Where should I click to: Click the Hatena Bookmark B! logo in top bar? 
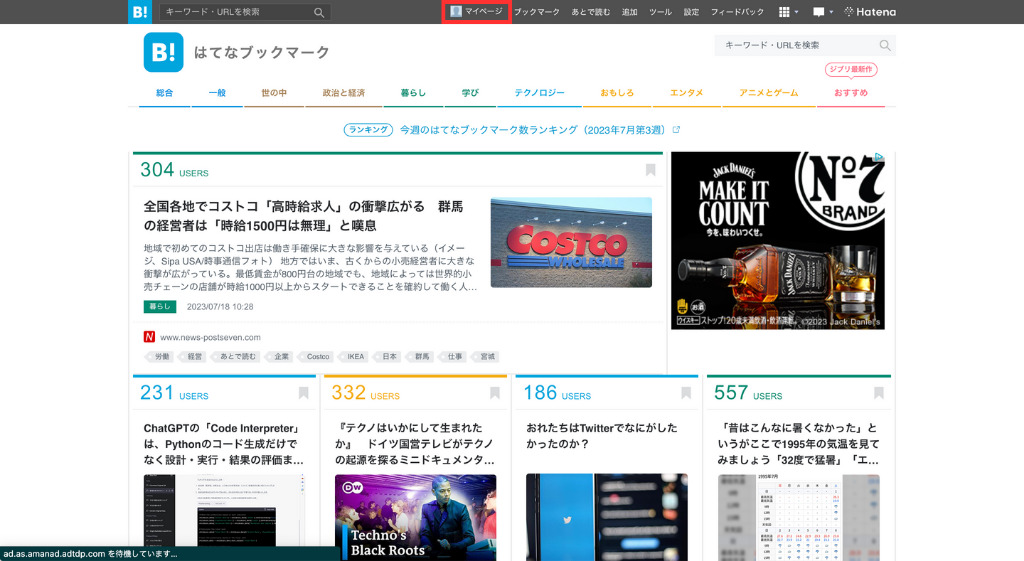click(140, 12)
